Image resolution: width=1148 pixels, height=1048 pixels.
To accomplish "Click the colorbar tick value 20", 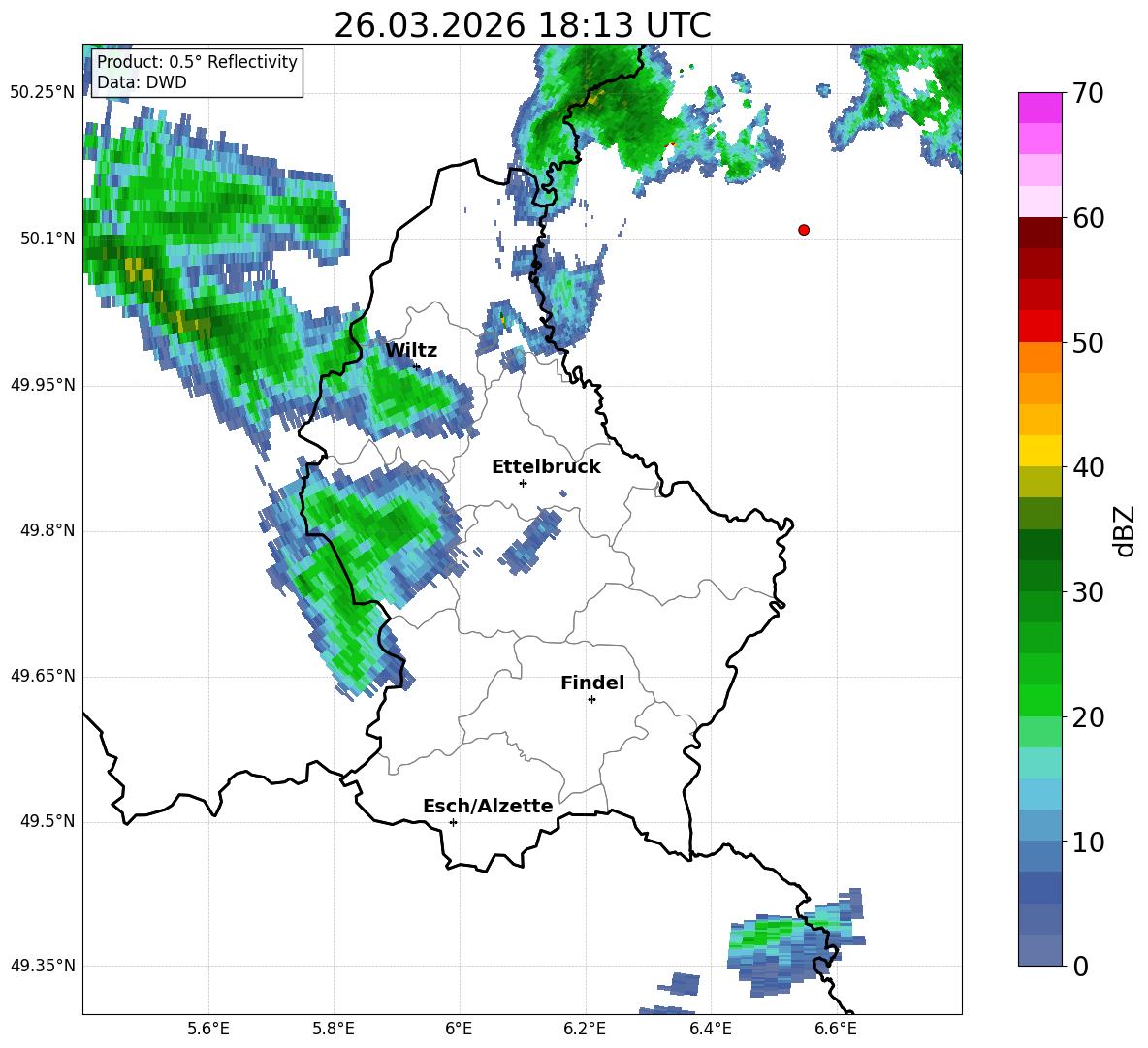I will click(x=1088, y=717).
